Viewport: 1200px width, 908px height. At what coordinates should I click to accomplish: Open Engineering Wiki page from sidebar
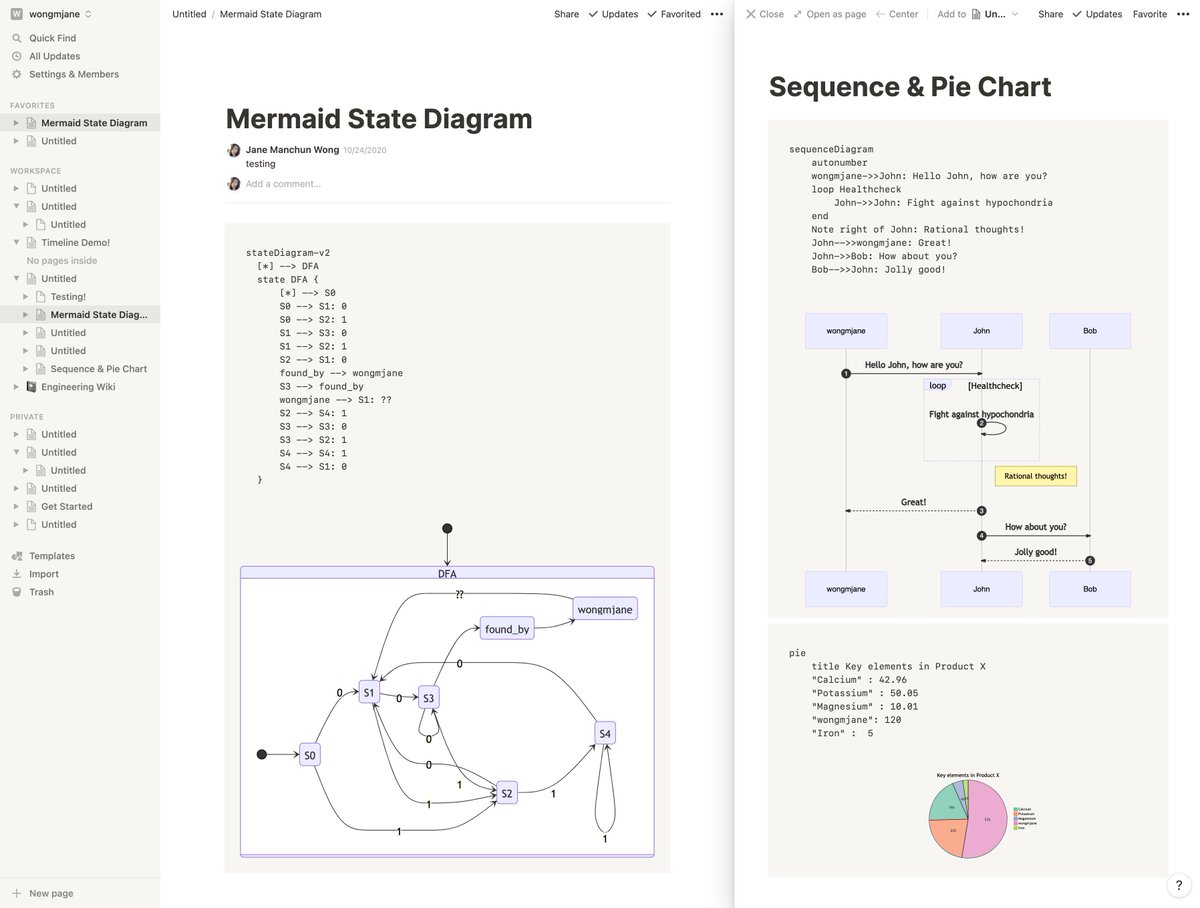click(x=78, y=387)
